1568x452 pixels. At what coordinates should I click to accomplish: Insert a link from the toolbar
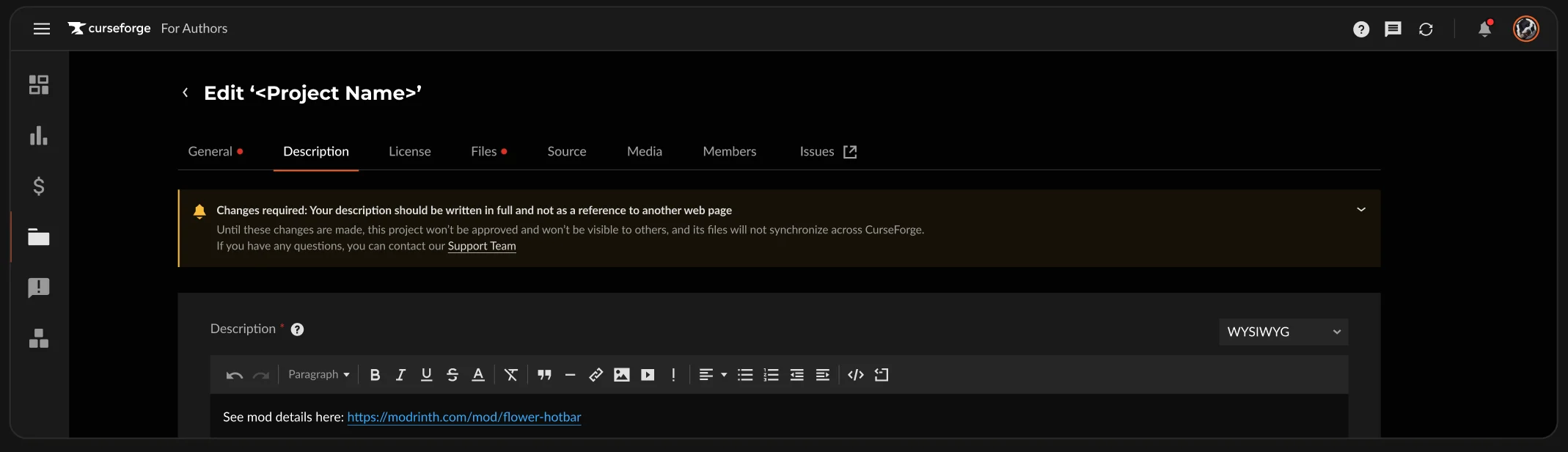596,375
